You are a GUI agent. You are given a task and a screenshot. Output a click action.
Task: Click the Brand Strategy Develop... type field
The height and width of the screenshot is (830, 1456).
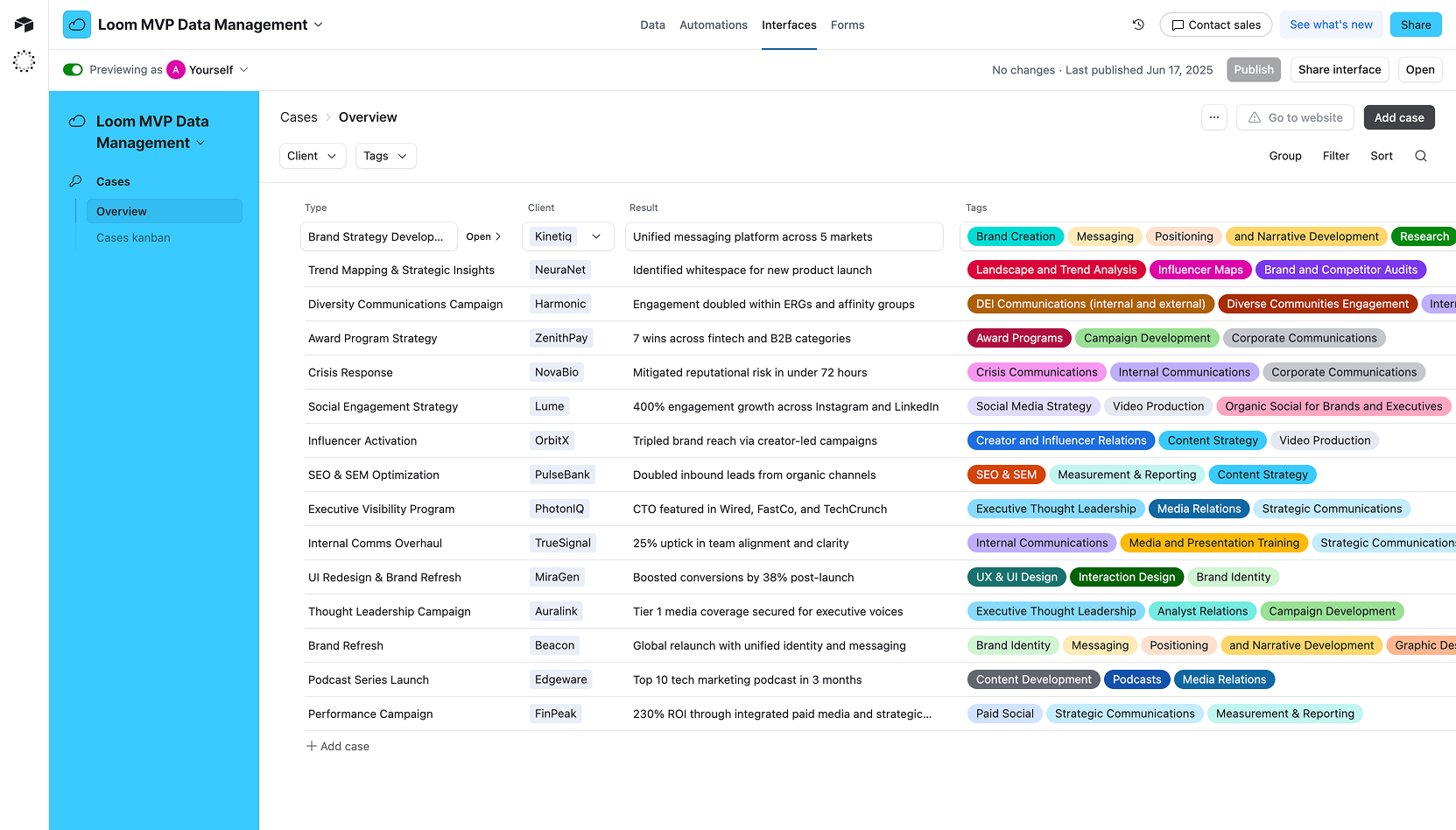378,236
